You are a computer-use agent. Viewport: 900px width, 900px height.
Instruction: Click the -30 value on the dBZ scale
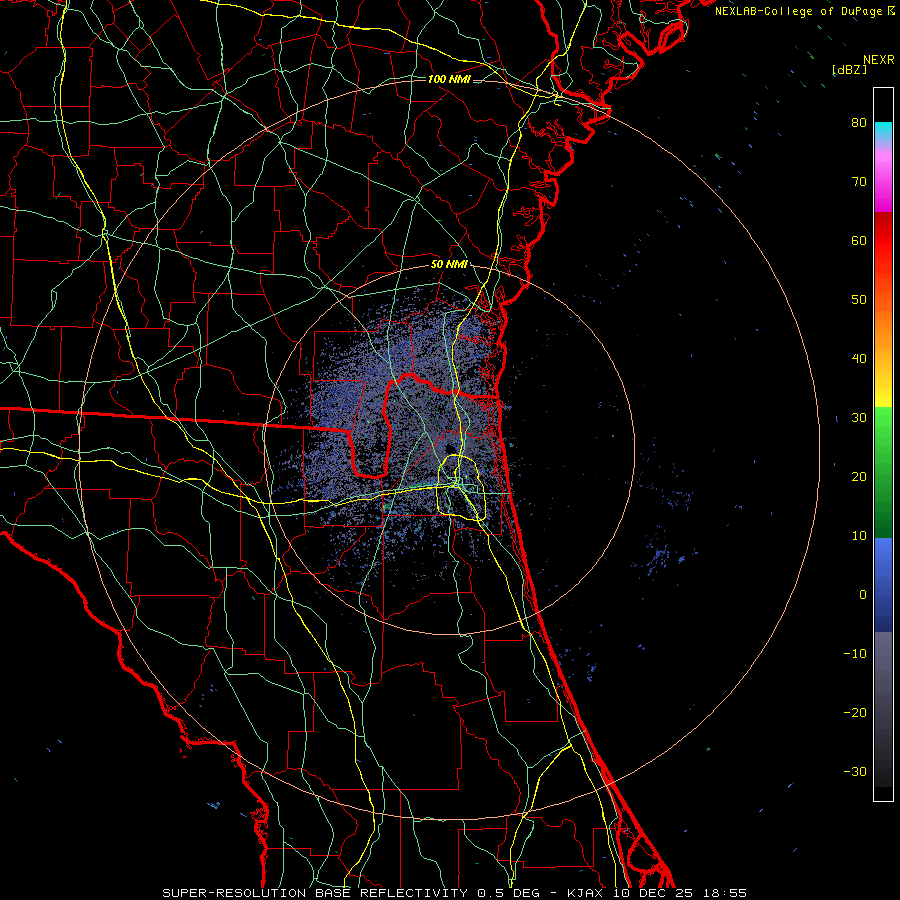(x=855, y=771)
